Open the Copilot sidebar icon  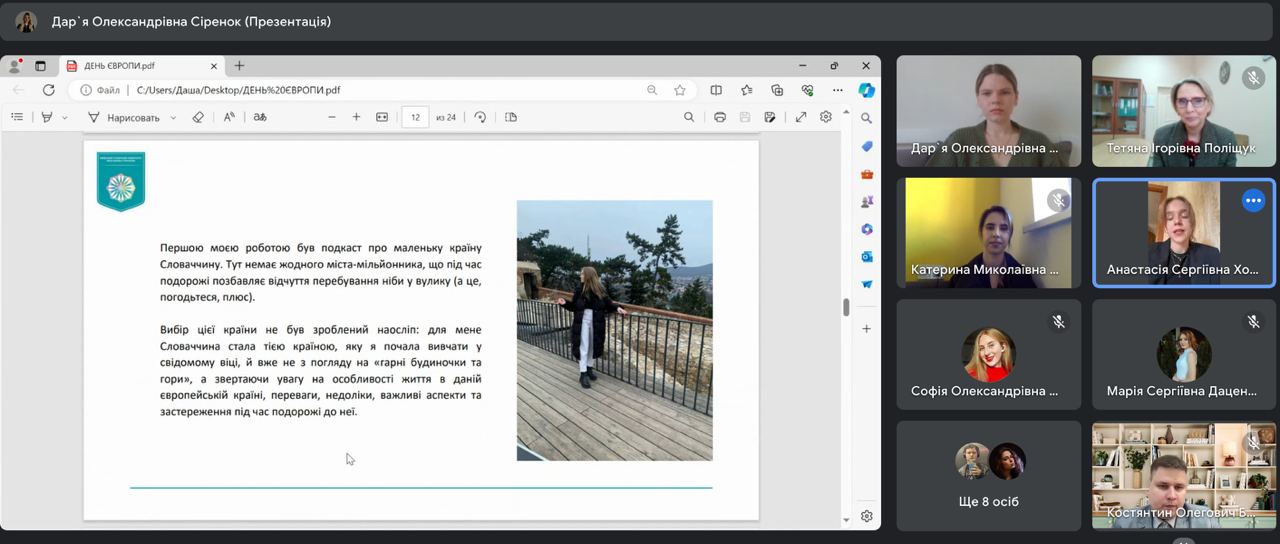[867, 90]
